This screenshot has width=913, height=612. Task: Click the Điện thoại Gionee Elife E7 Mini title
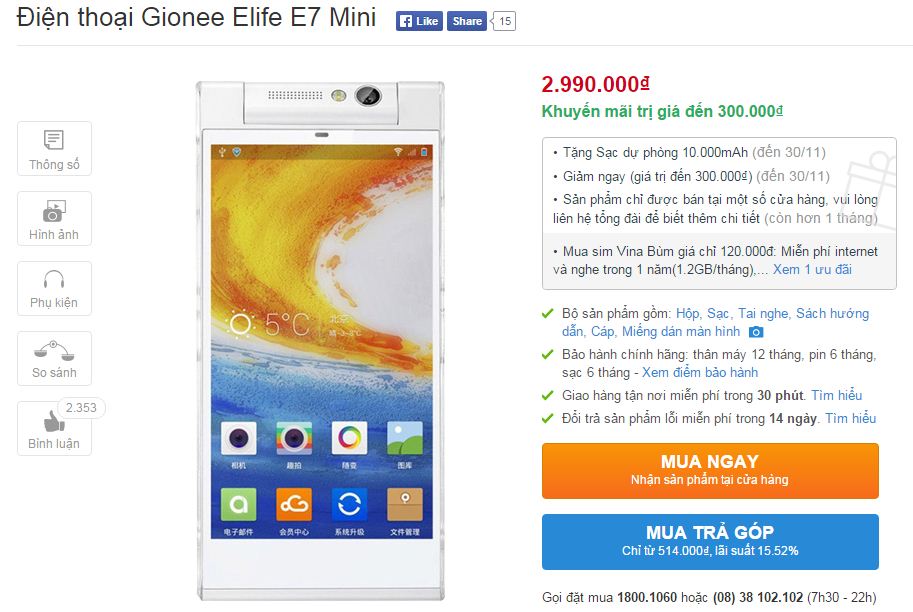[x=196, y=17]
